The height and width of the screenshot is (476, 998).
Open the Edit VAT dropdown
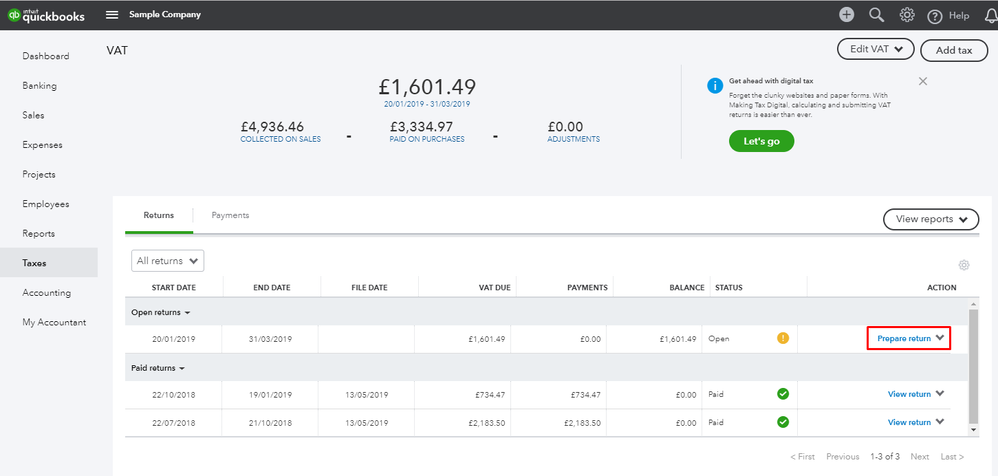[876, 49]
